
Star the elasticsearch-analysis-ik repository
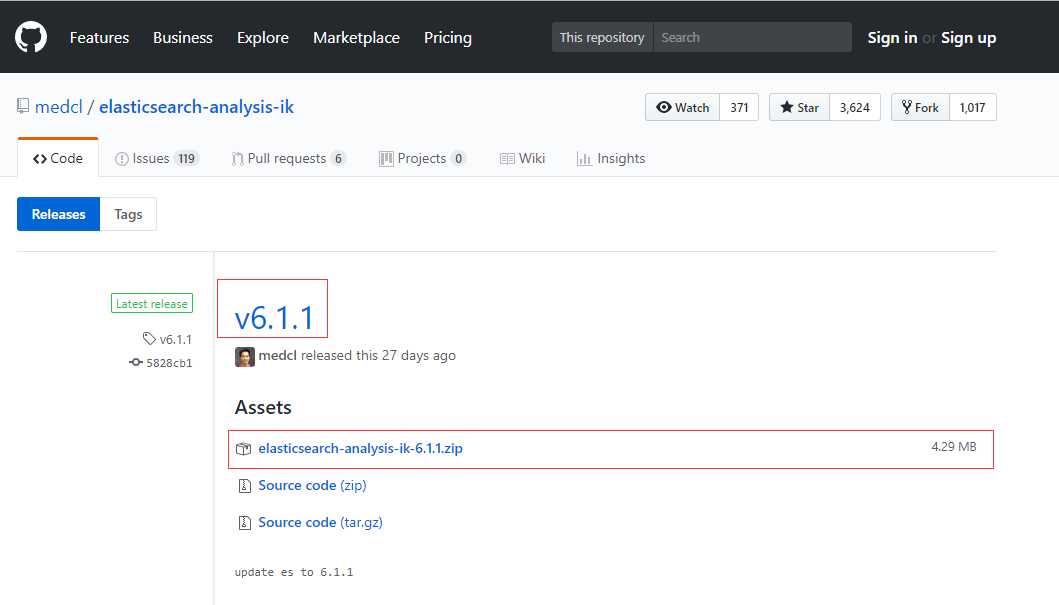(x=799, y=108)
